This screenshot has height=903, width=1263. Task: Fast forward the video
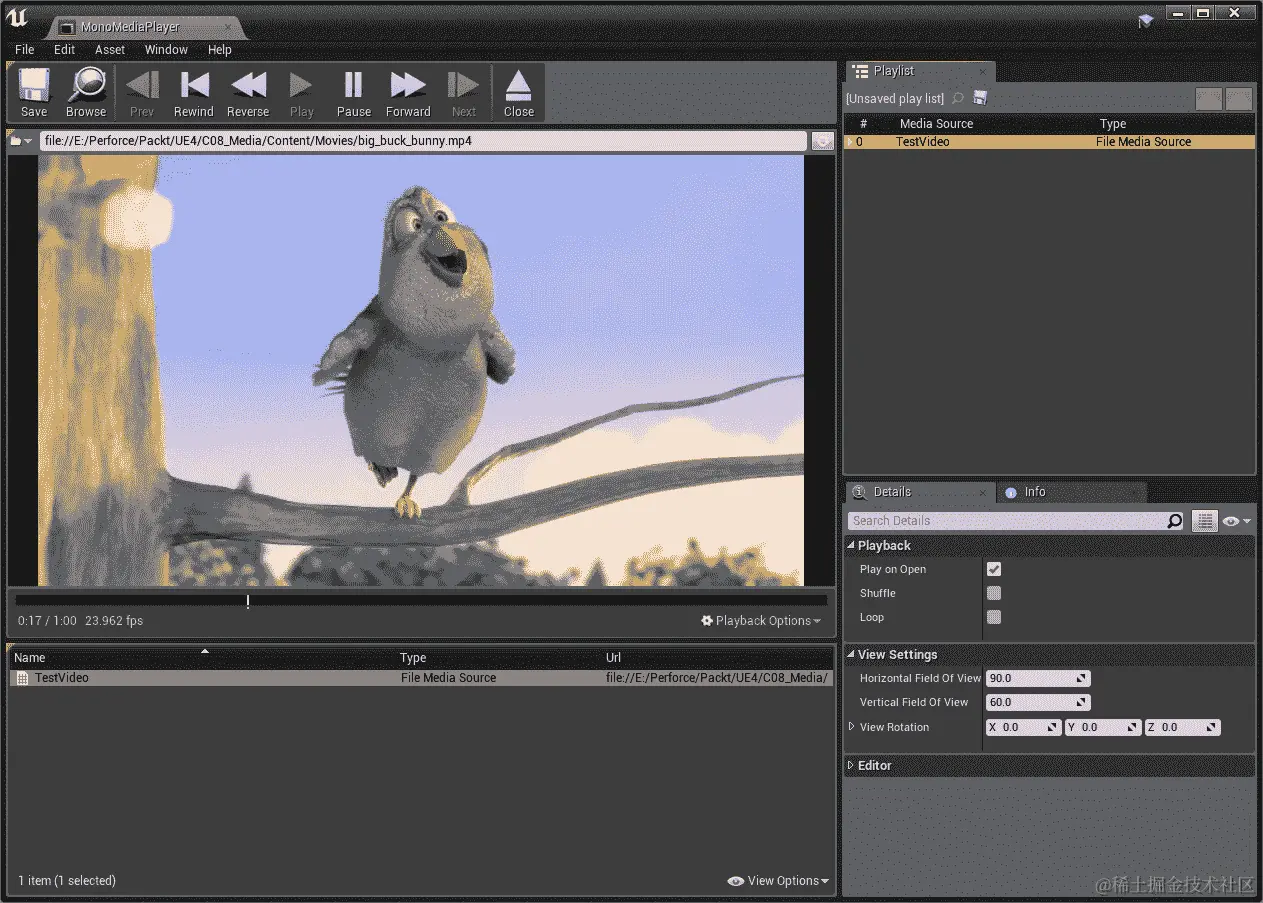point(408,93)
